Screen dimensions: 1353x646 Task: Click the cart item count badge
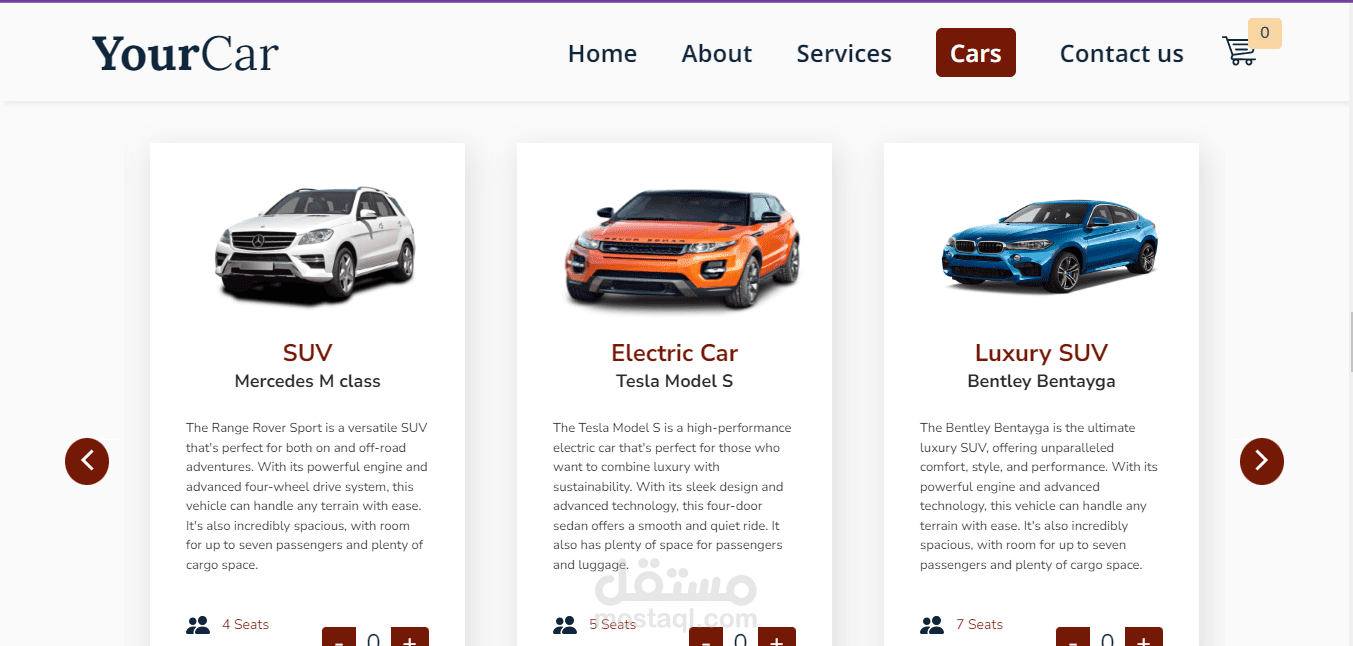pyautogui.click(x=1265, y=33)
